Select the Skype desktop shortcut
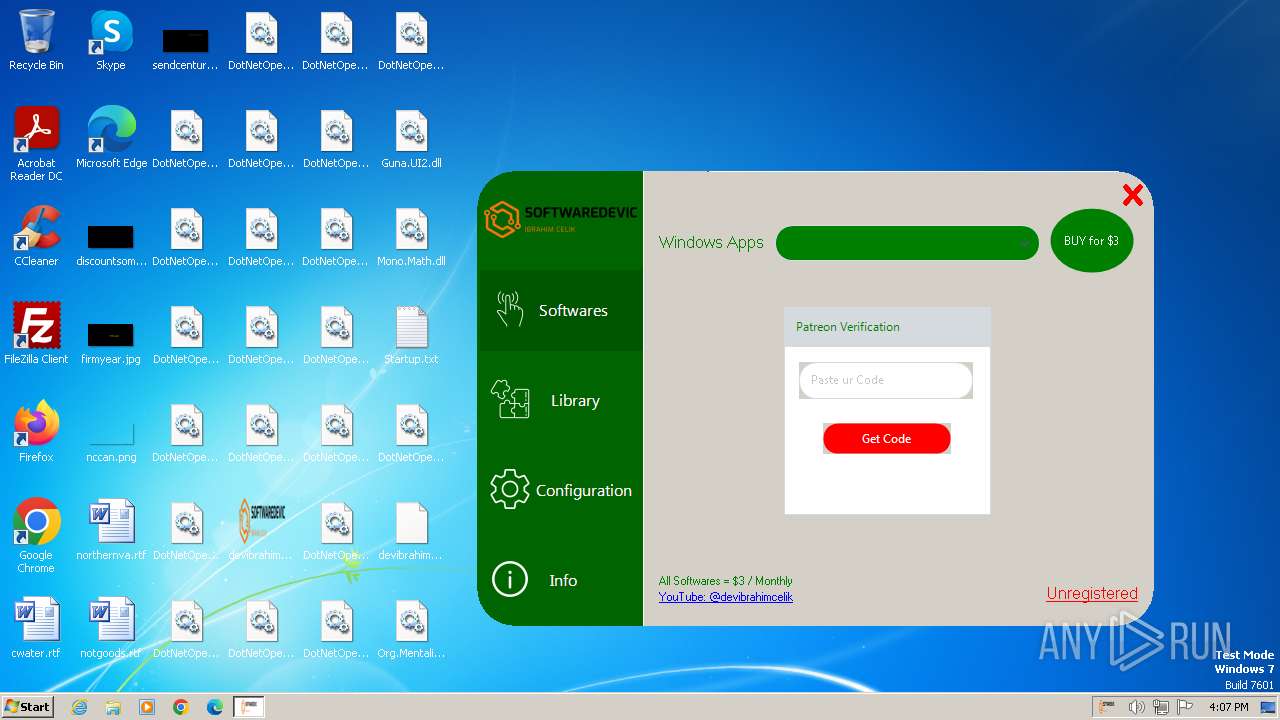 pos(111,40)
